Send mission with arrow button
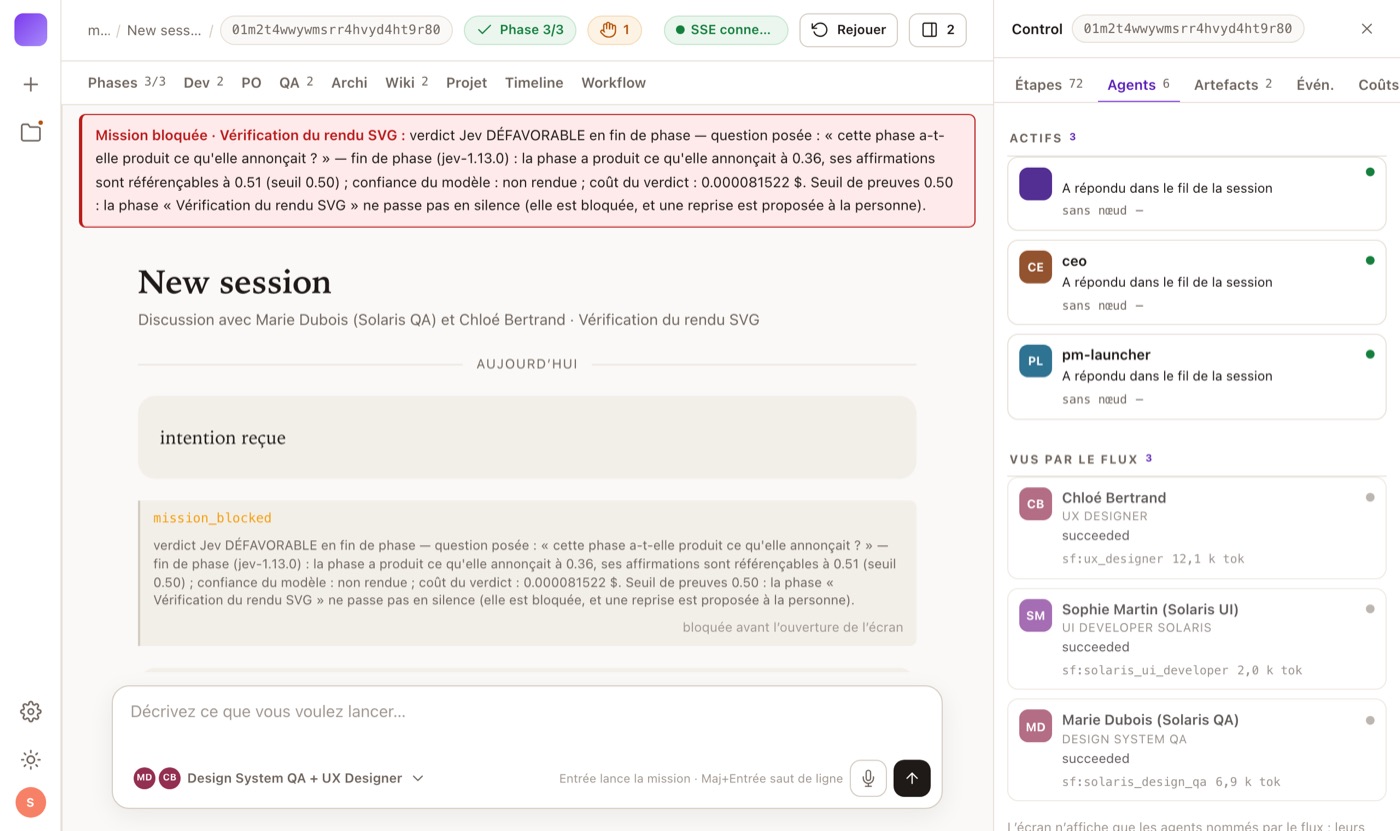1400x831 pixels. (x=912, y=778)
